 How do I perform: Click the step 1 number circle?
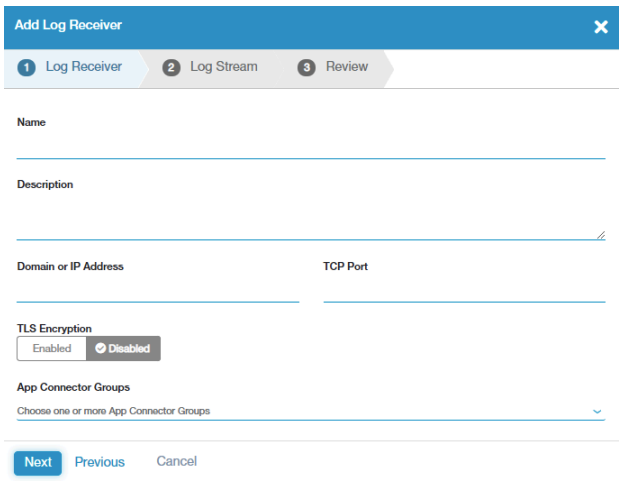(27, 67)
